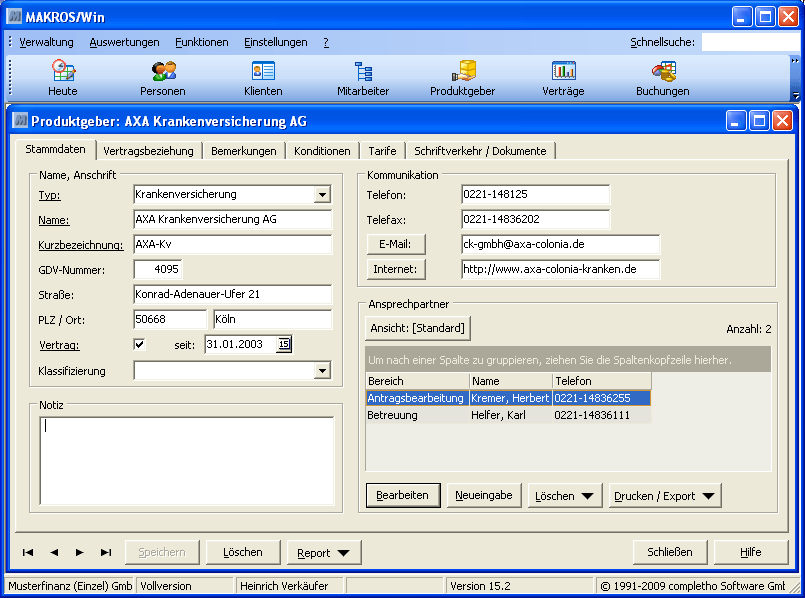This screenshot has height=598, width=805.
Task: Open the Verträge toolbar icon
Action: point(563,78)
